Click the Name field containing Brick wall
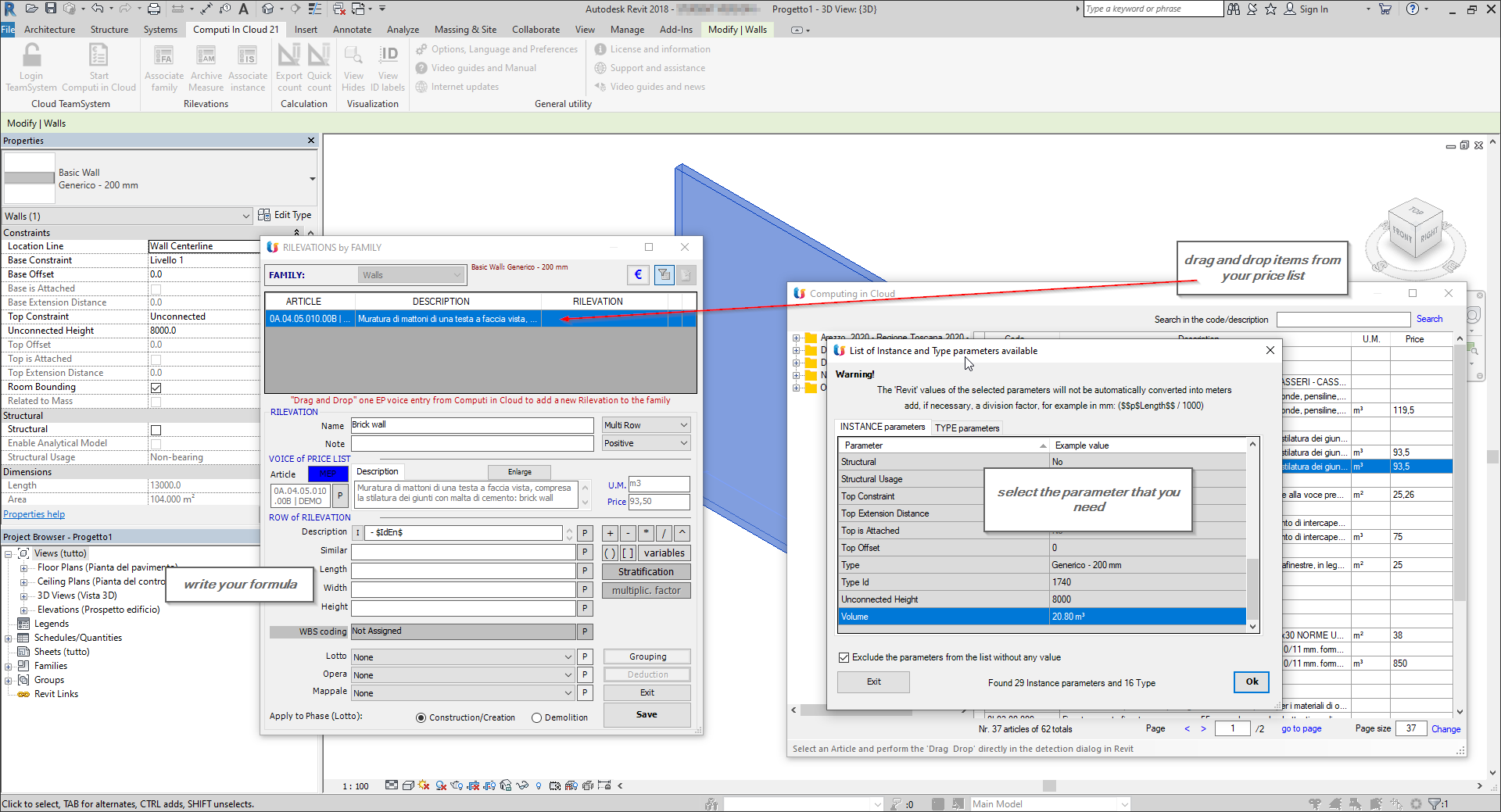This screenshot has height=812, width=1501. (x=472, y=425)
